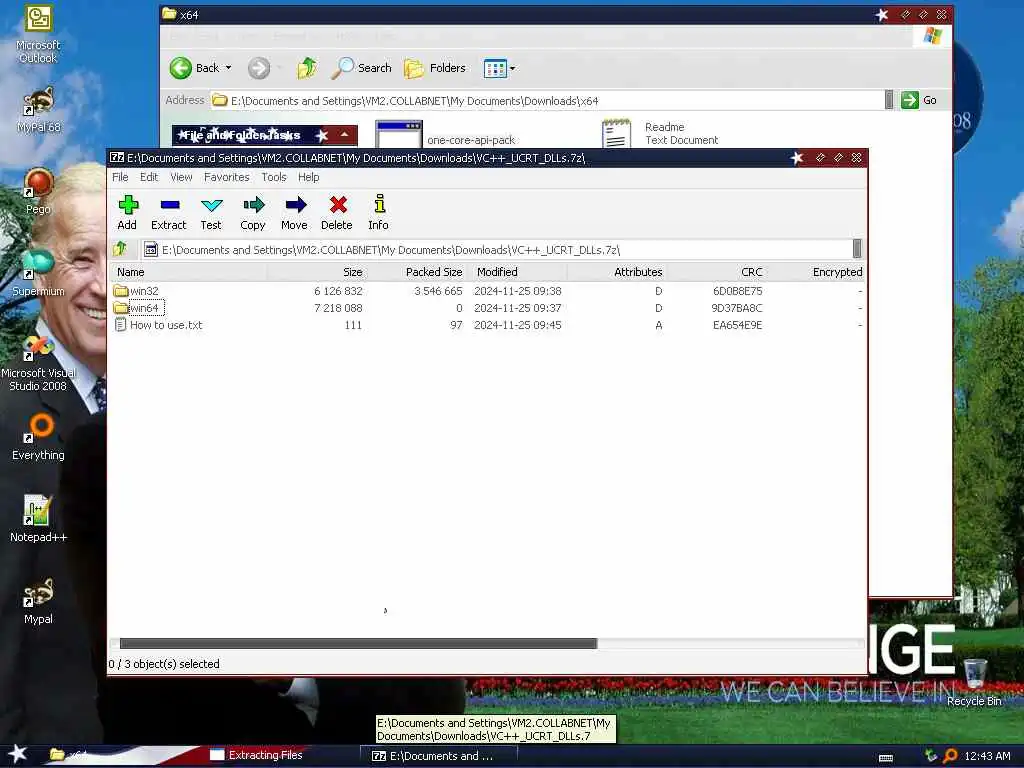Open the Recycle Bin
Screen dimensions: 1024x768
coord(974,682)
